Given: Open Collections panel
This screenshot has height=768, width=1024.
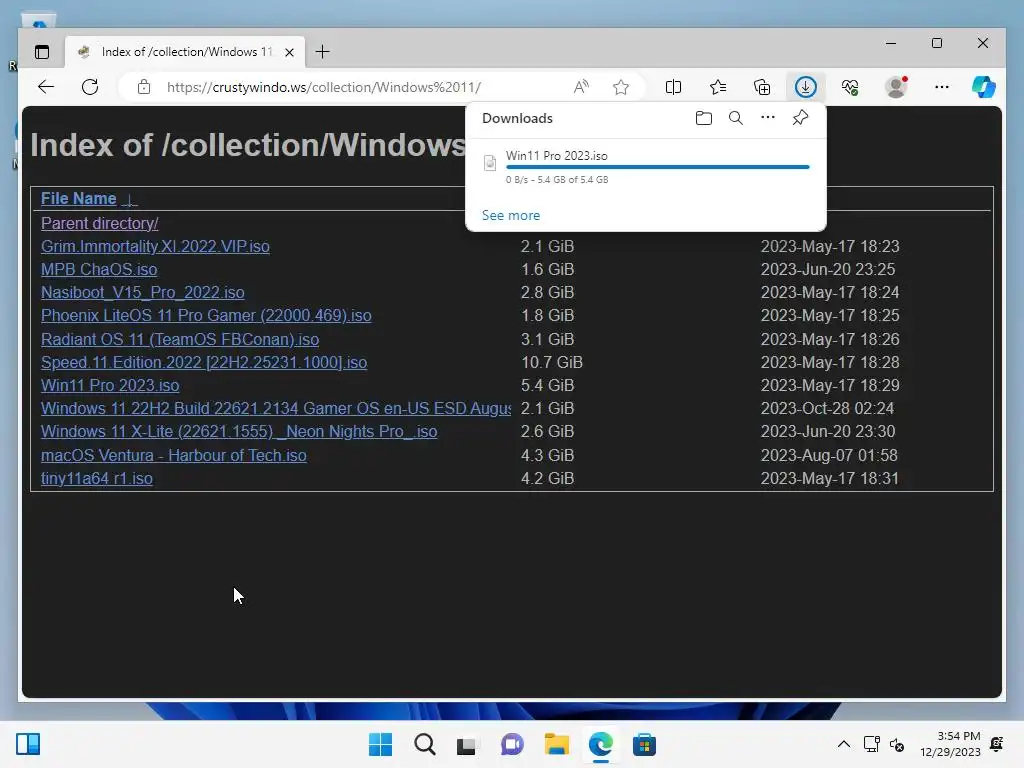Looking at the screenshot, I should 762,87.
